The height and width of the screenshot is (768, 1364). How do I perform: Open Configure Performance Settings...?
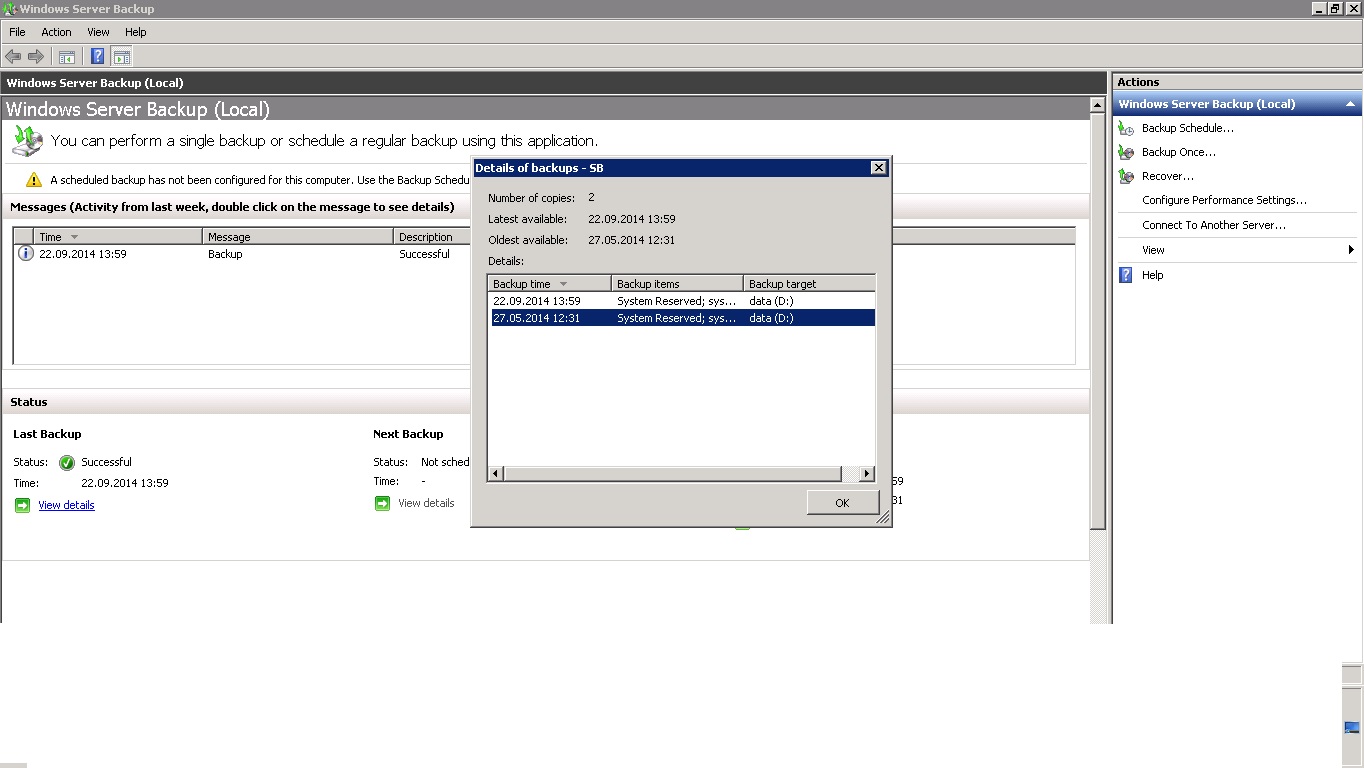[x=1224, y=200]
